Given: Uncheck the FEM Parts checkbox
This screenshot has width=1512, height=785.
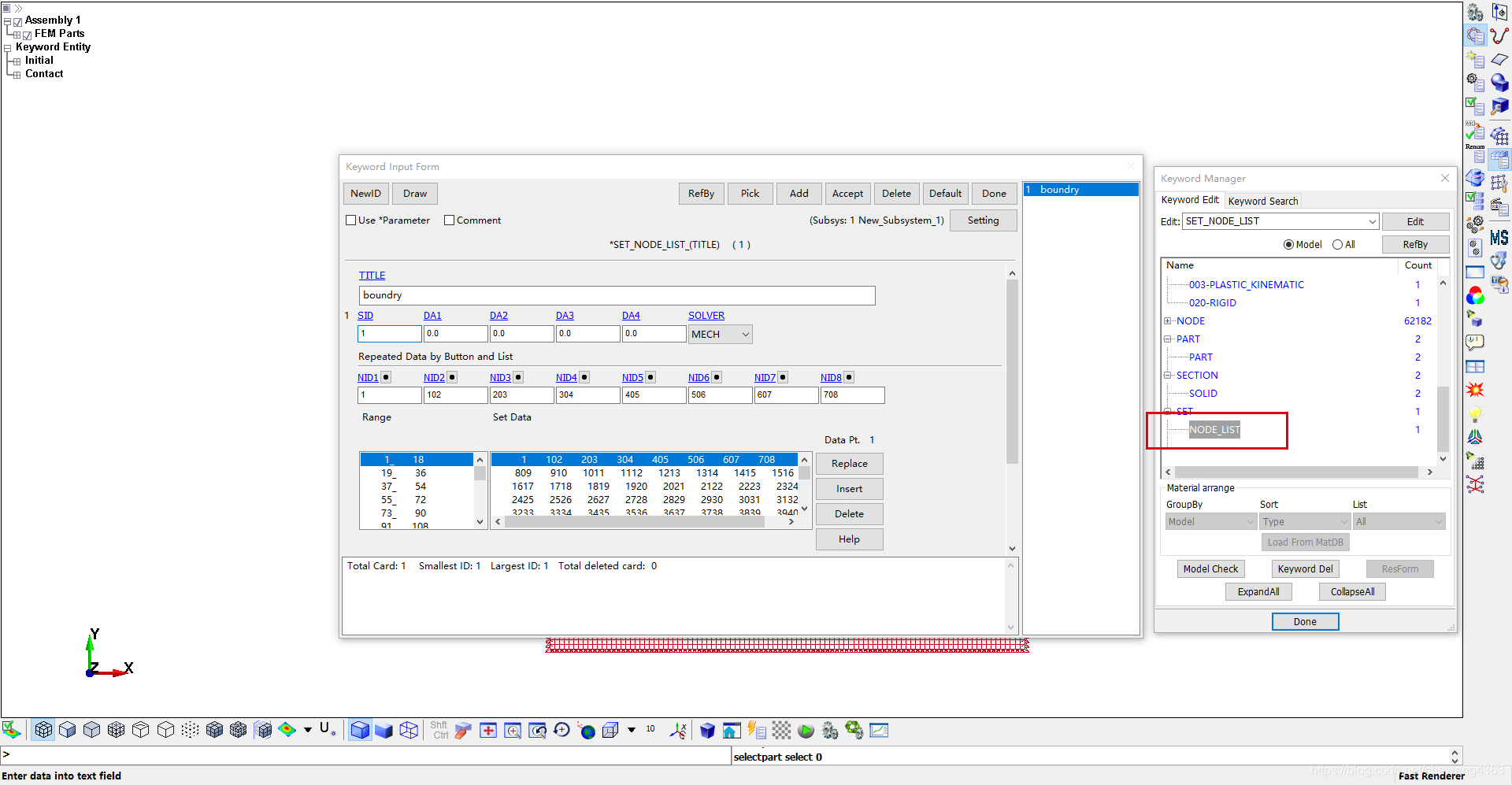Looking at the screenshot, I should 28,35.
